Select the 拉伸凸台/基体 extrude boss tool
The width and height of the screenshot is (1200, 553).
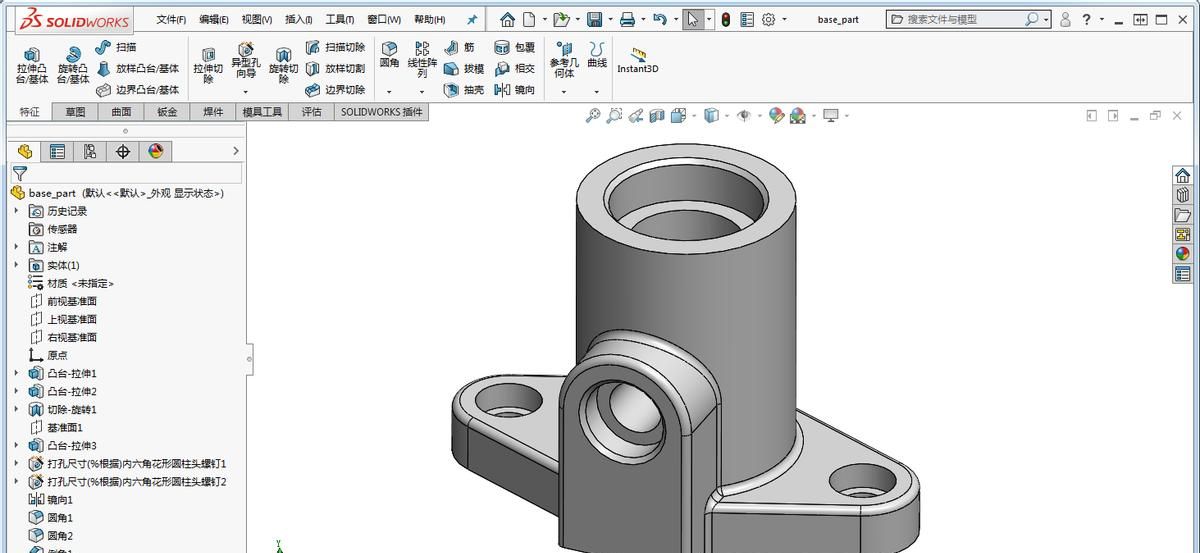32,66
